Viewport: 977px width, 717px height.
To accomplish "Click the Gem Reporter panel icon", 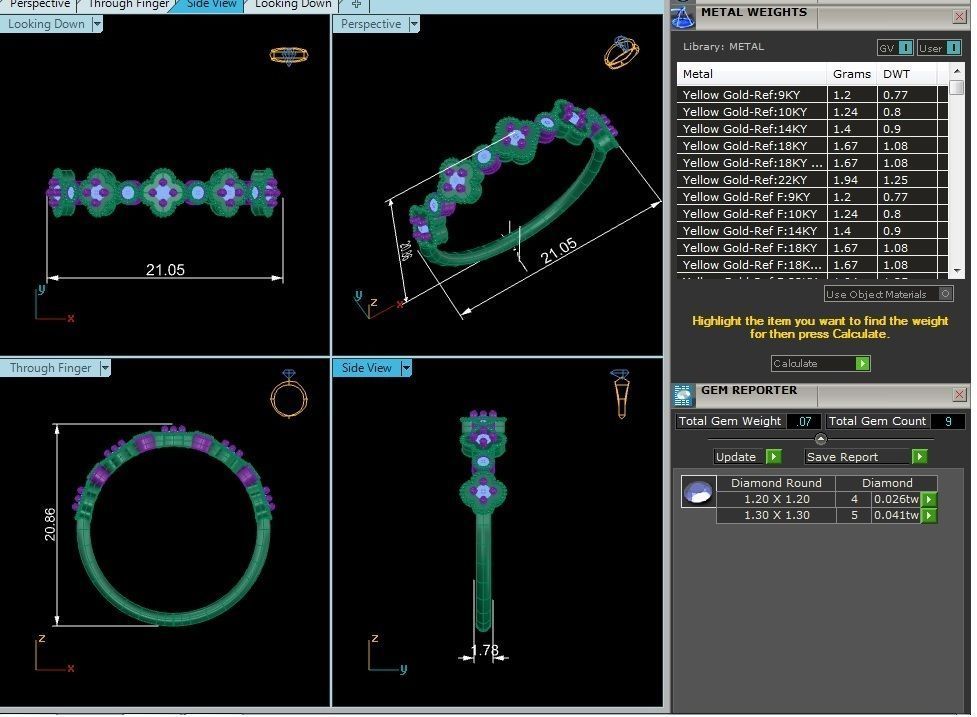I will point(683,394).
